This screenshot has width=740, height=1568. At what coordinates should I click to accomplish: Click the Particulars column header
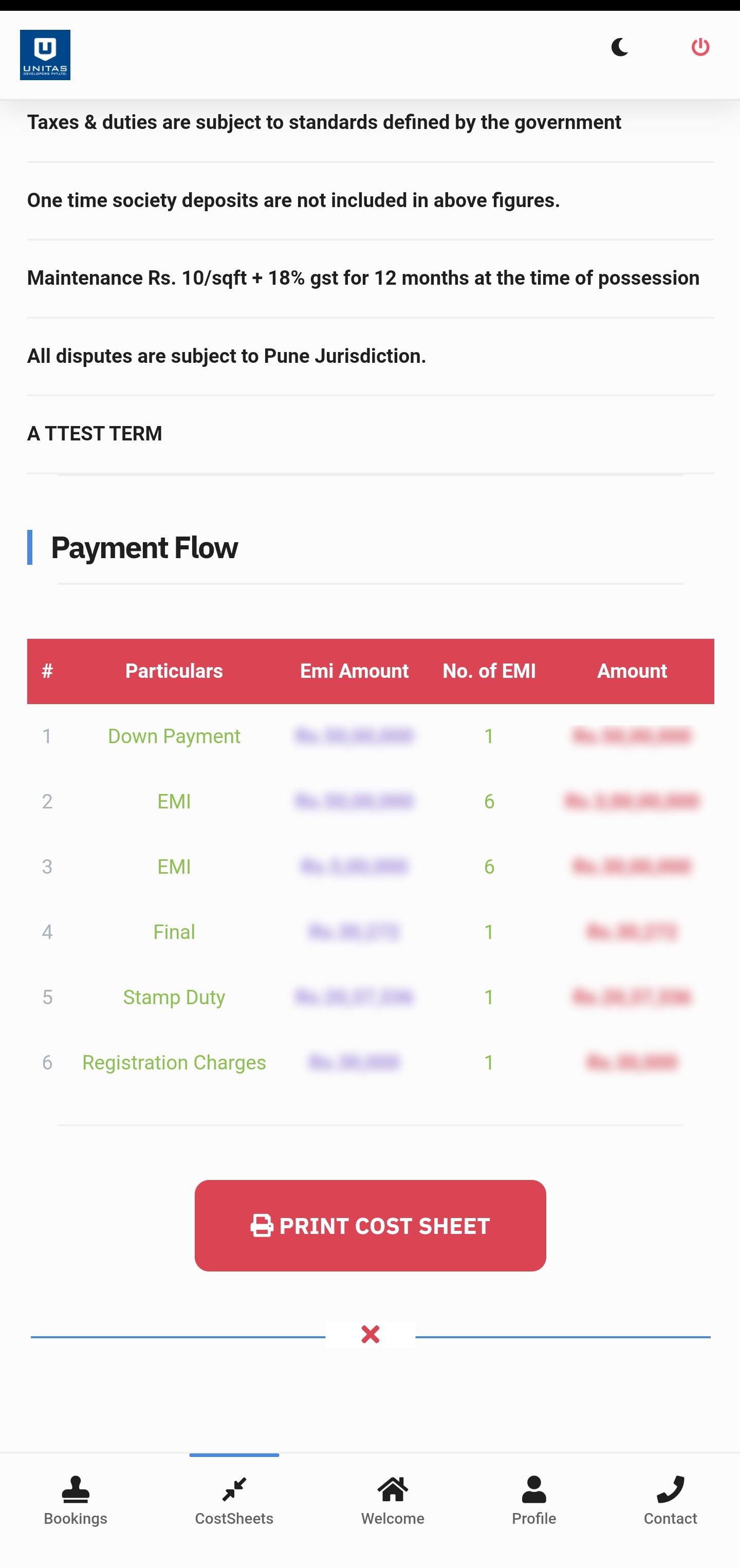[174, 671]
